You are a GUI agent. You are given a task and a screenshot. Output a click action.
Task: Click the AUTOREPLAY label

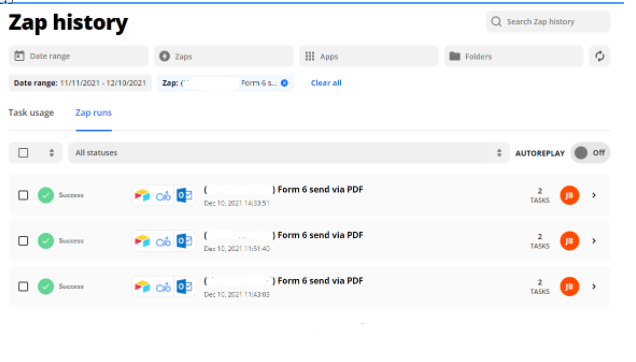540,153
